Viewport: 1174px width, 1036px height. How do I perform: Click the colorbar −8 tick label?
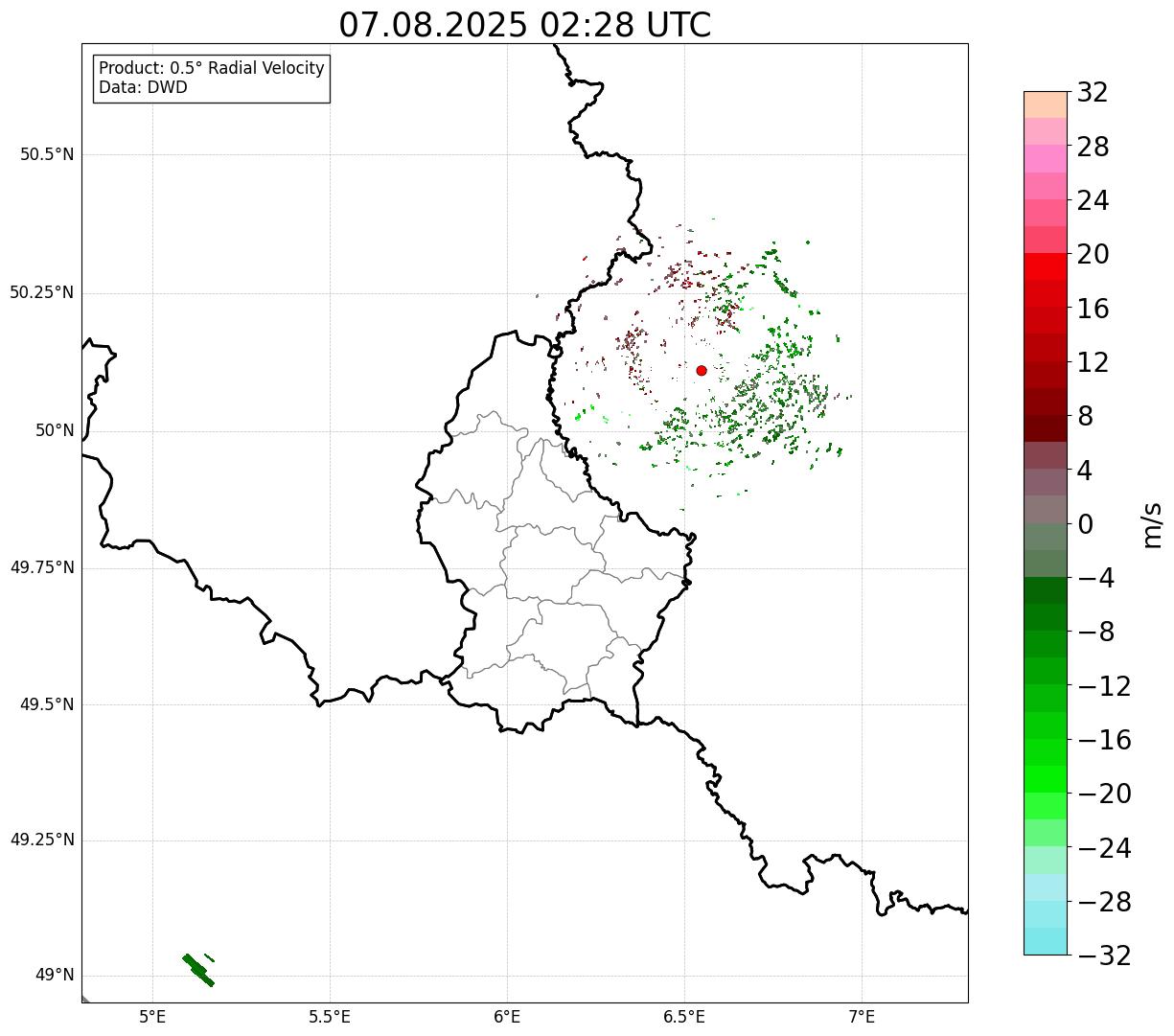click(1095, 632)
